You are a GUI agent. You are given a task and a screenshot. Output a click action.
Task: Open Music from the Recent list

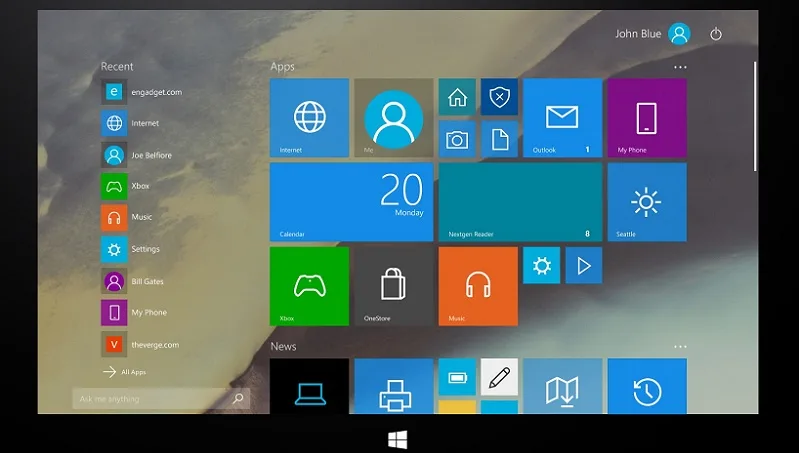point(127,217)
